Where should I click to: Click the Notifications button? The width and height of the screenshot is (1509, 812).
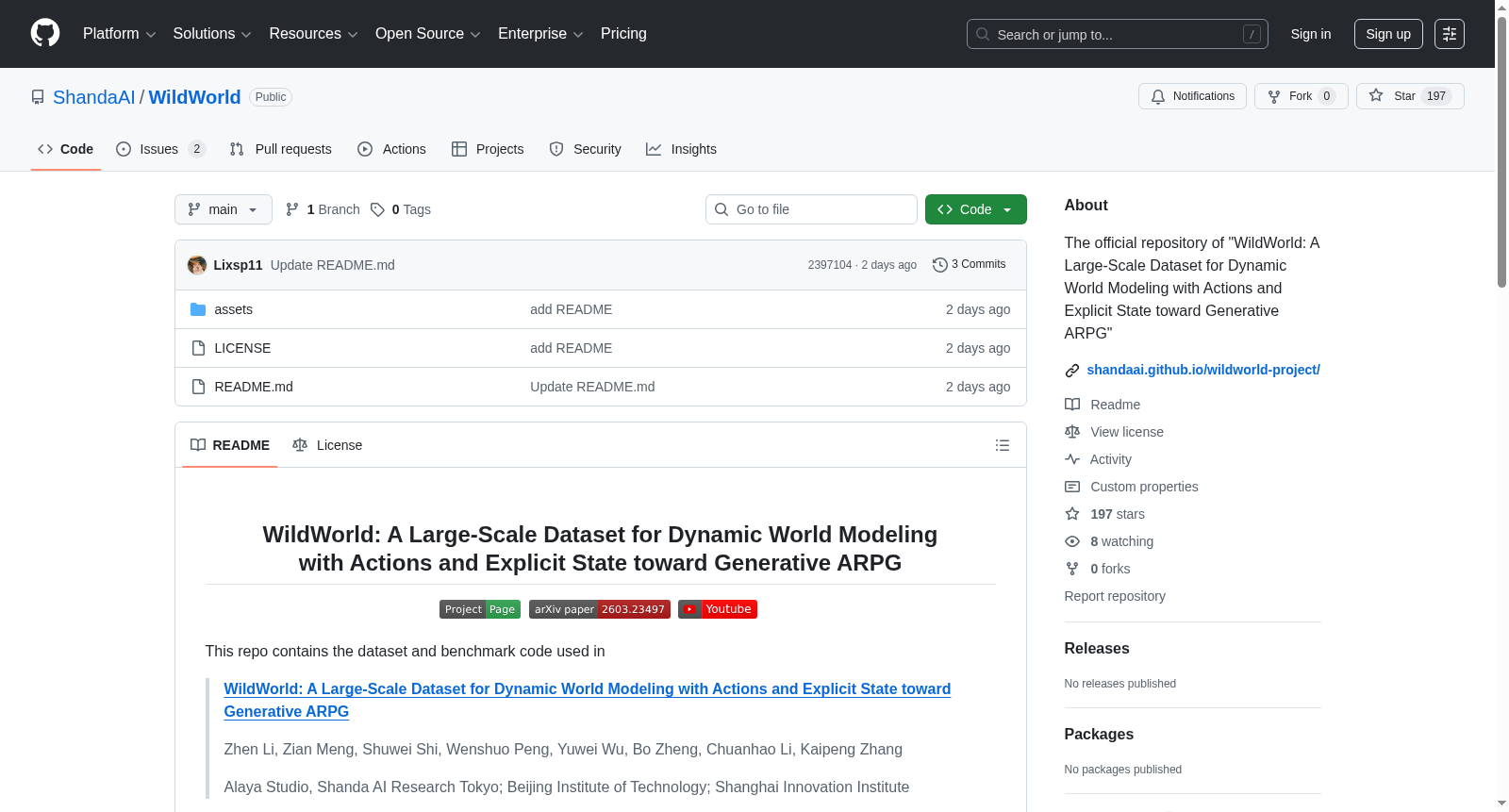tap(1193, 96)
